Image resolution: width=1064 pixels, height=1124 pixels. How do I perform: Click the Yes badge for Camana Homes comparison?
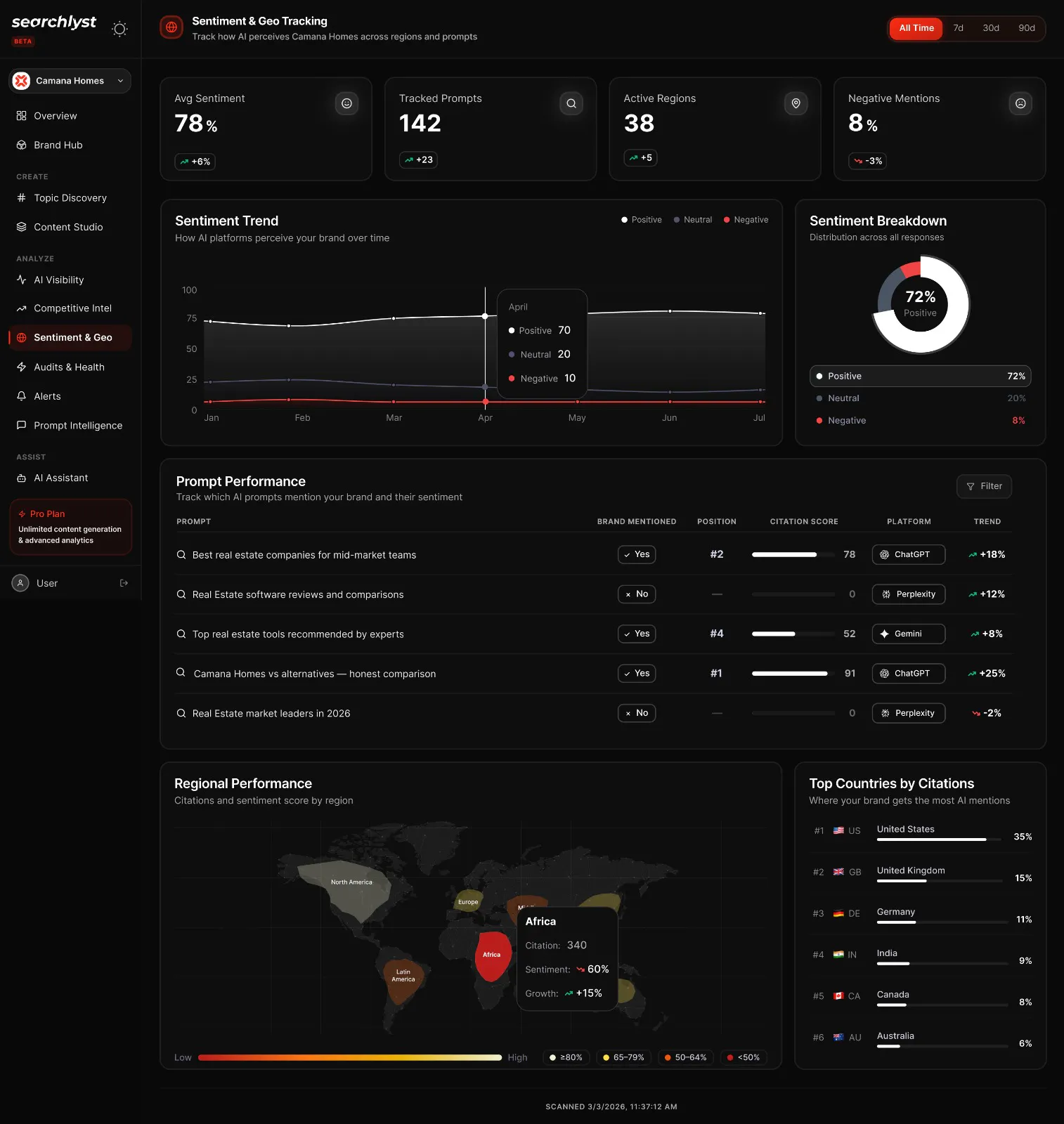point(637,673)
